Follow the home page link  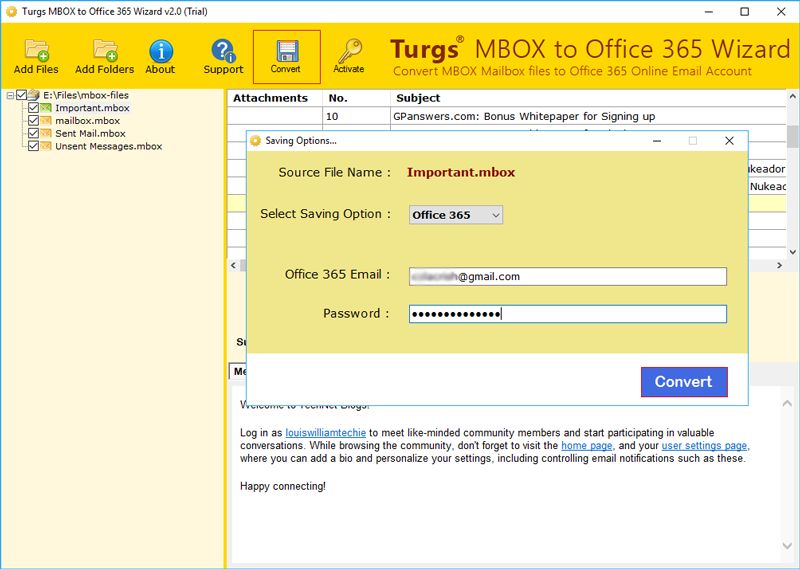pos(586,446)
